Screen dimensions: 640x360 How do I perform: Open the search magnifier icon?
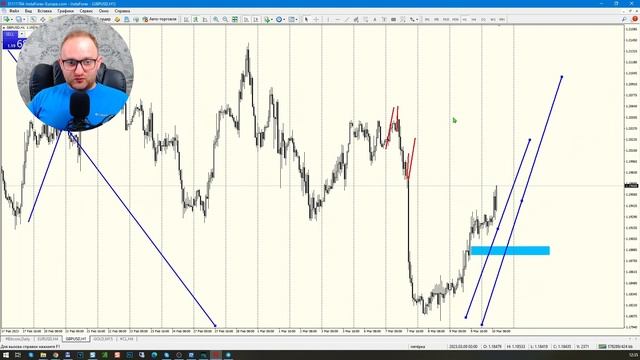[x=624, y=19]
